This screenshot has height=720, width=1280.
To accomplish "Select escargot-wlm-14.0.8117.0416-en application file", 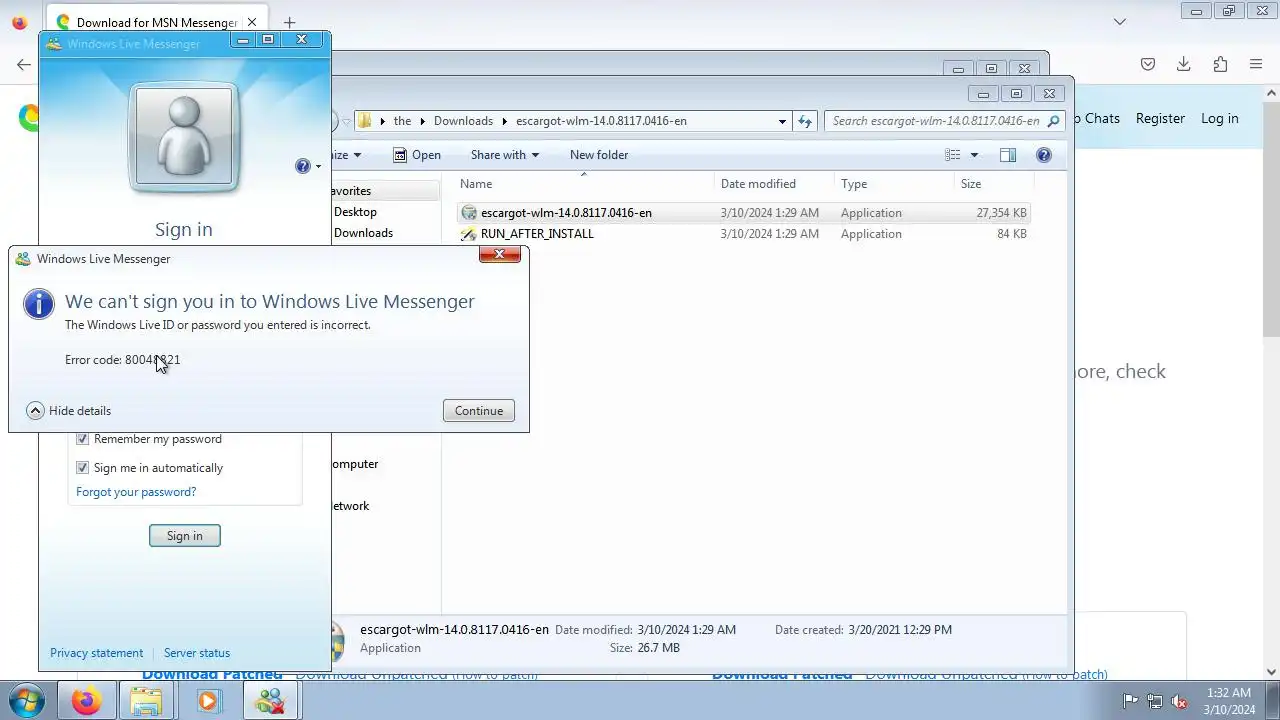I will pyautogui.click(x=566, y=213).
